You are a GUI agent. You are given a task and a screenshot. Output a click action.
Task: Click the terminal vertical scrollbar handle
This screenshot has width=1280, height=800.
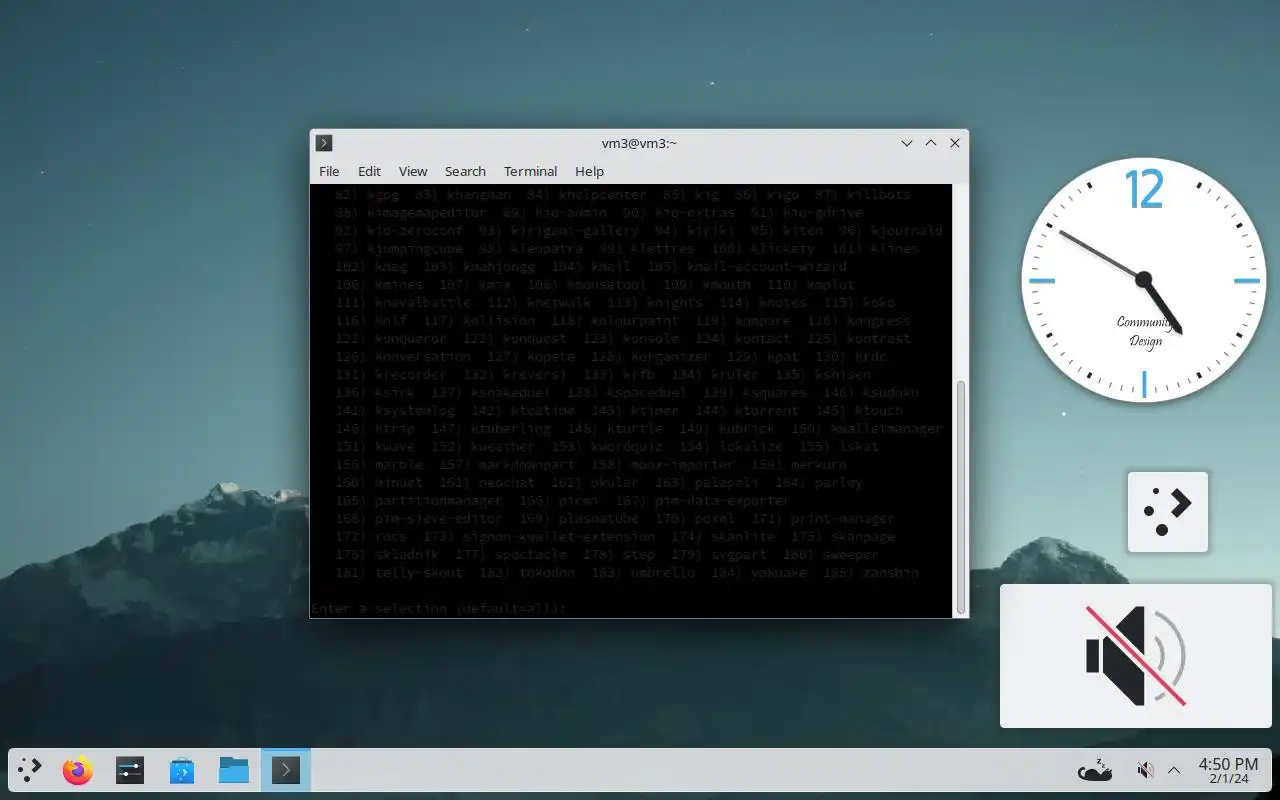click(961, 496)
